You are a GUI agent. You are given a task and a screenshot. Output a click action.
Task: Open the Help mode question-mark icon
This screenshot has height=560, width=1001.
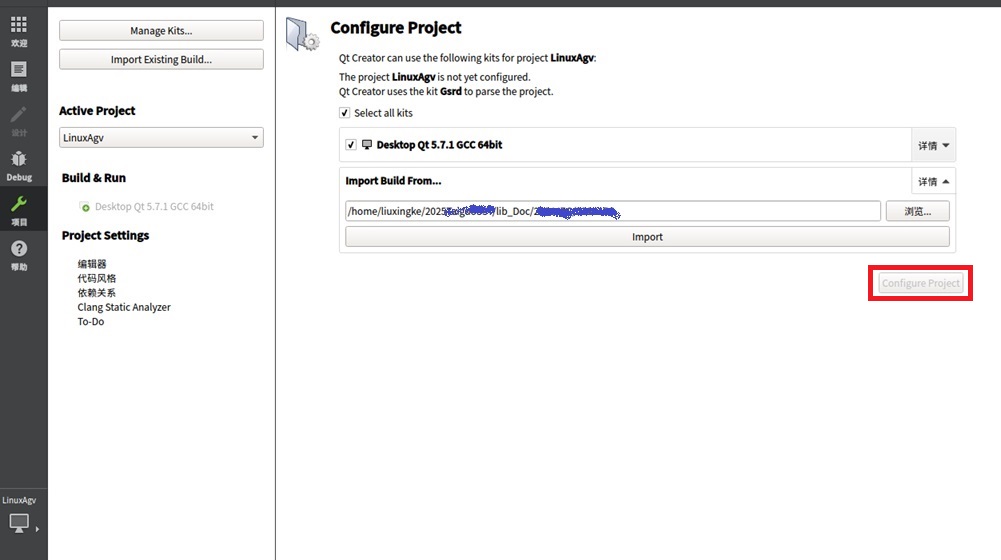[19, 248]
